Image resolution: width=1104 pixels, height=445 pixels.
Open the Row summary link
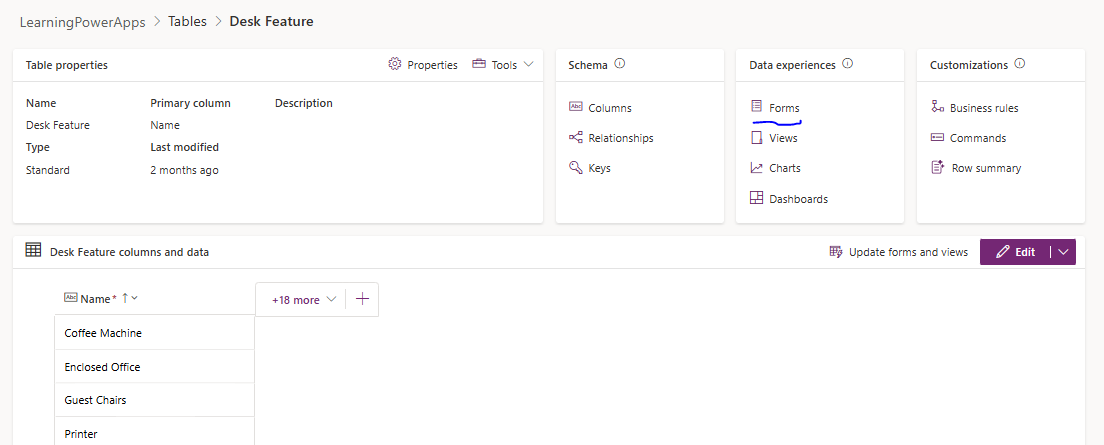point(986,168)
